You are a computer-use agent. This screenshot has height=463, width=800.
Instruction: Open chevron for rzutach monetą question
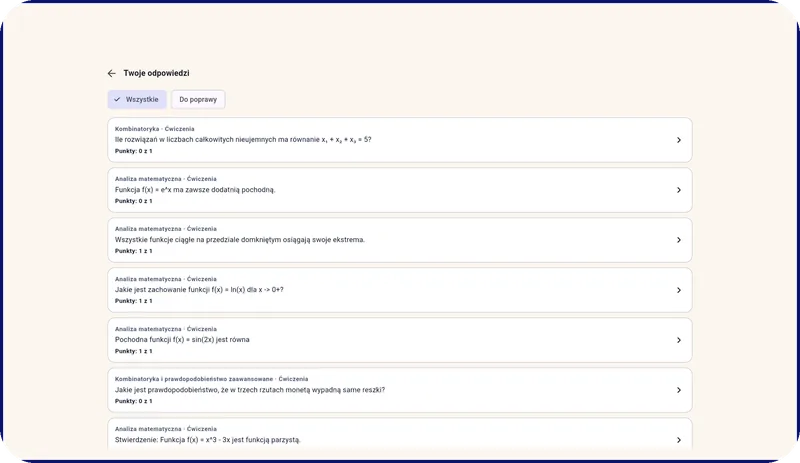pyautogui.click(x=679, y=390)
